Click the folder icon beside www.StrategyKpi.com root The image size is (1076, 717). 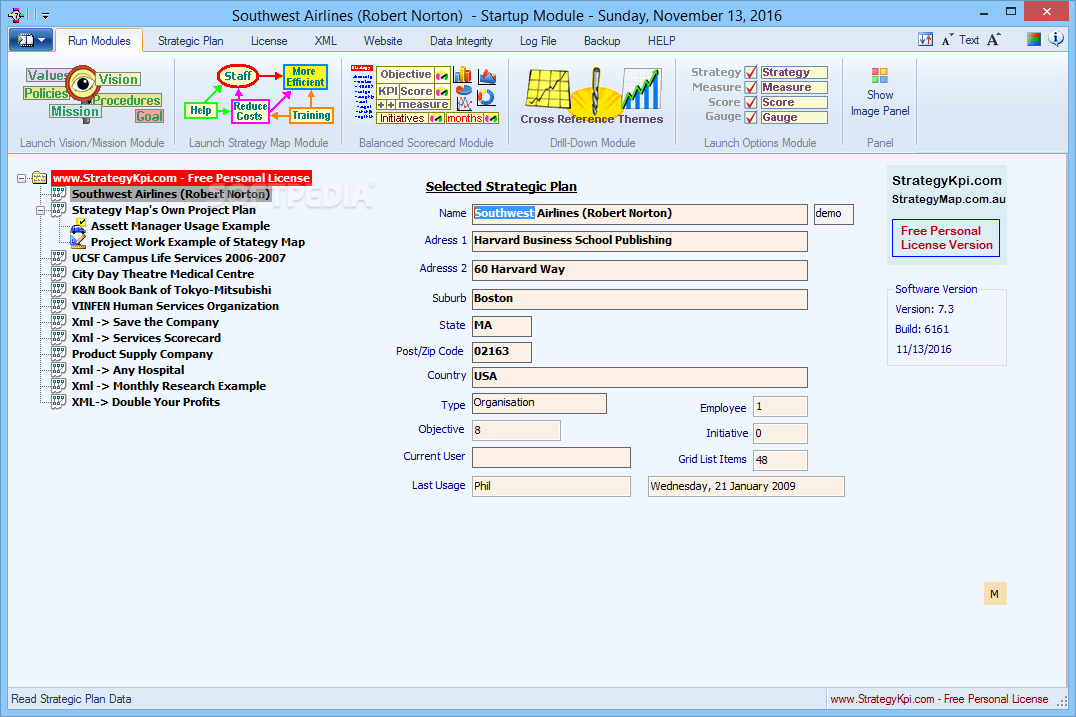40,178
